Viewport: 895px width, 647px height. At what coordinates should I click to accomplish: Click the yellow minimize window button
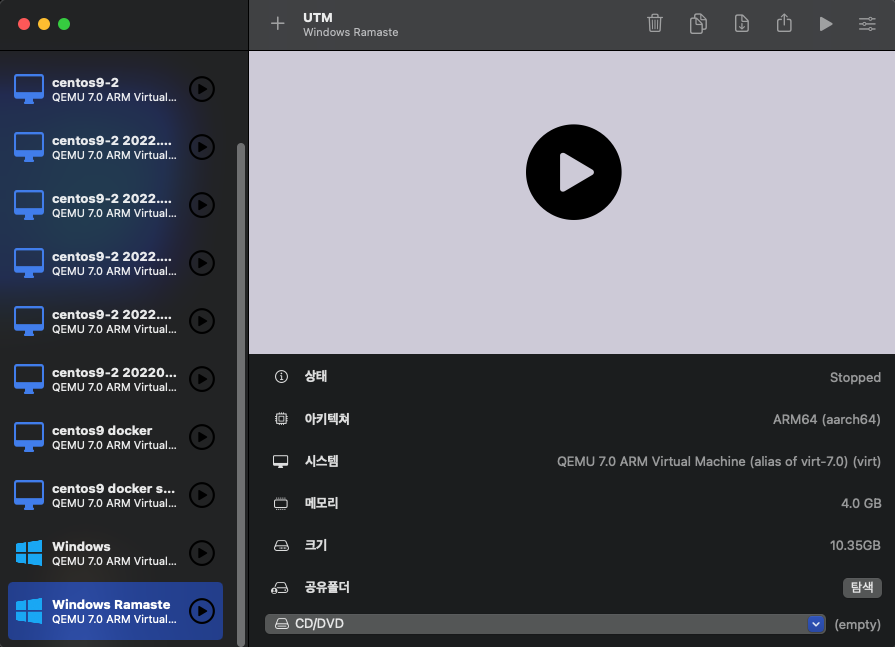tap(44, 24)
